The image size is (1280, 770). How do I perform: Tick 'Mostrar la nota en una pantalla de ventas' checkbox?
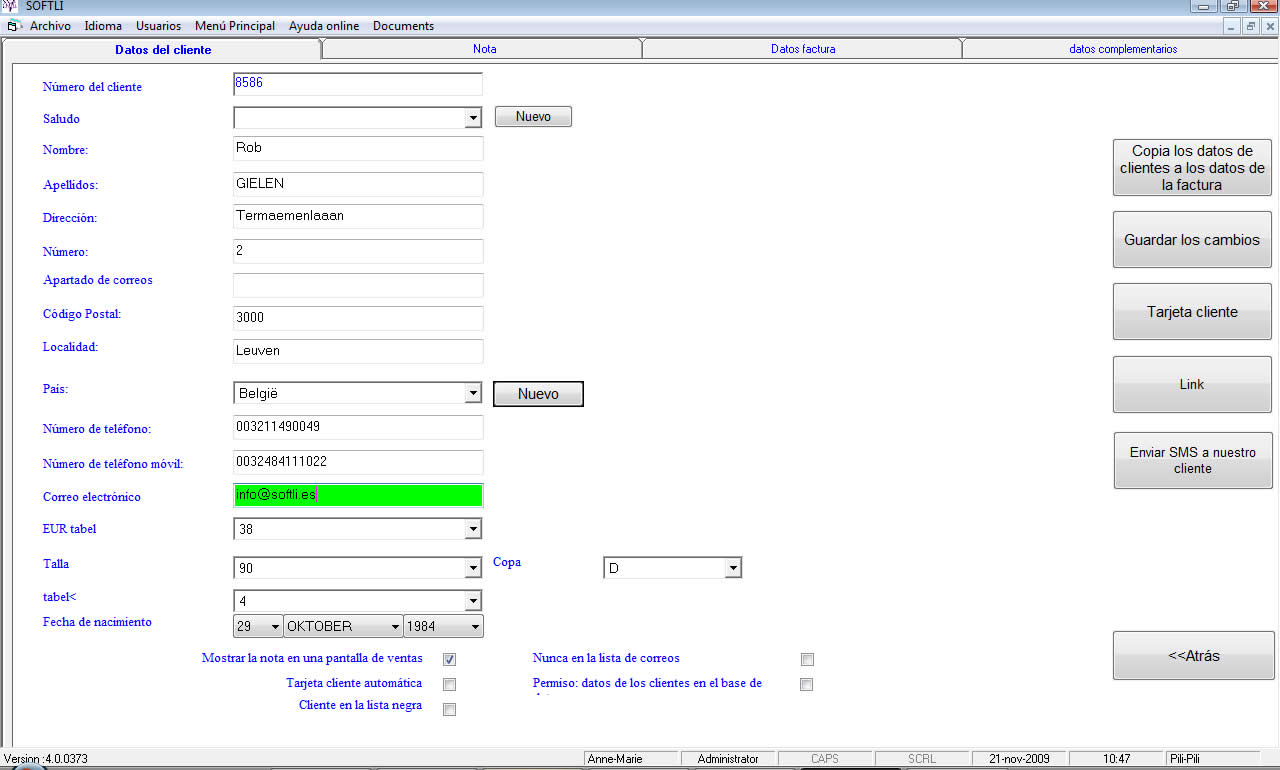pos(450,659)
